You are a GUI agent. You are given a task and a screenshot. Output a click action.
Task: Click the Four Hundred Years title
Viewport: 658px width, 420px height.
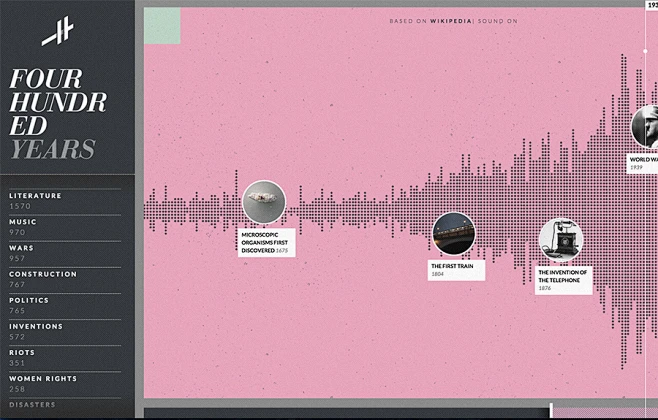[57, 114]
